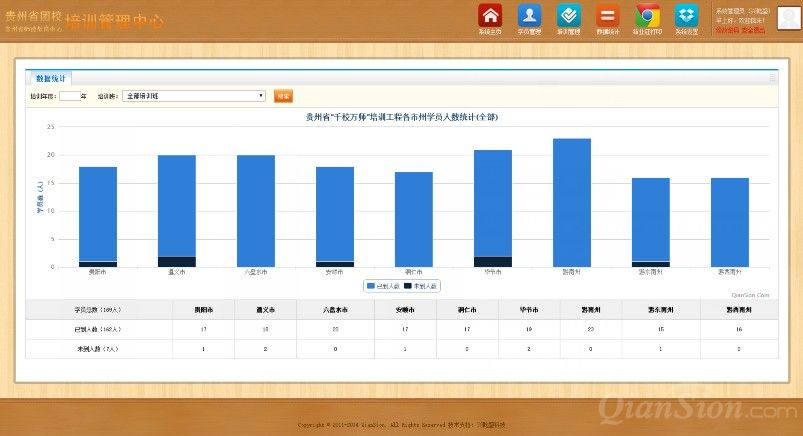
Task: Open the red home icon 系统主页
Action: pos(490,16)
